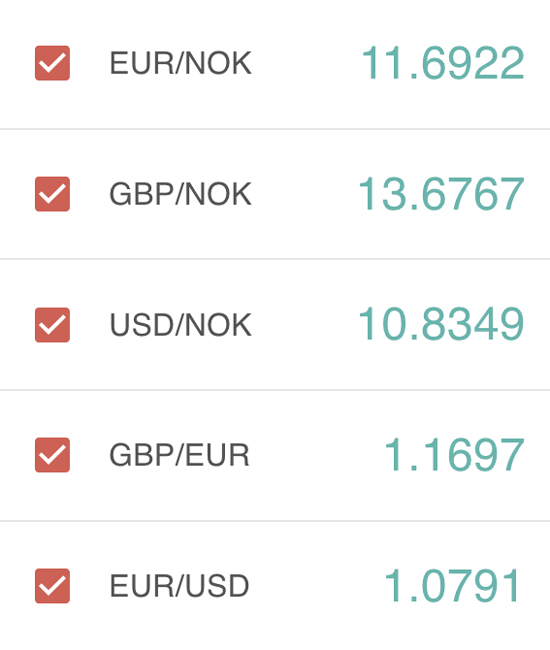
Task: Uncheck the EUR/NOK checkbox
Action: click(x=52, y=63)
